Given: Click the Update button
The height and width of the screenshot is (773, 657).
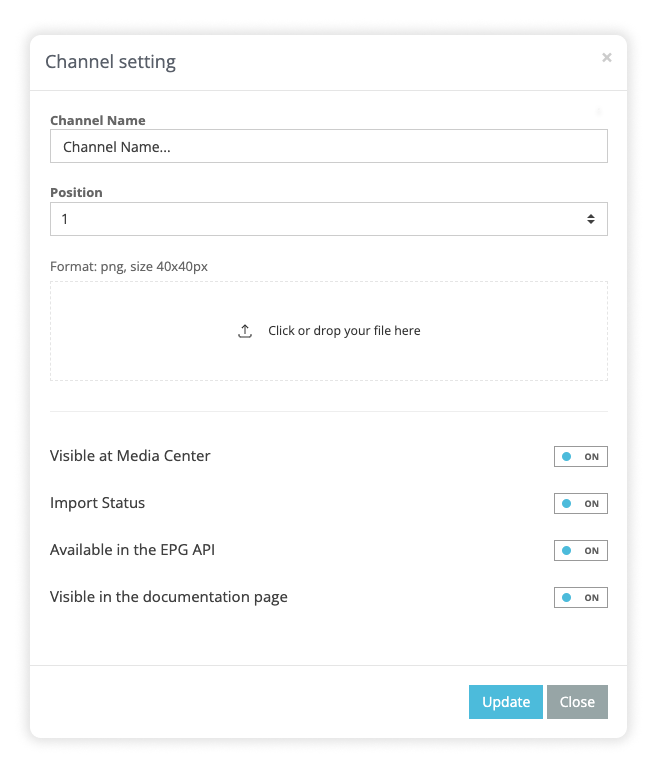Looking at the screenshot, I should [506, 702].
